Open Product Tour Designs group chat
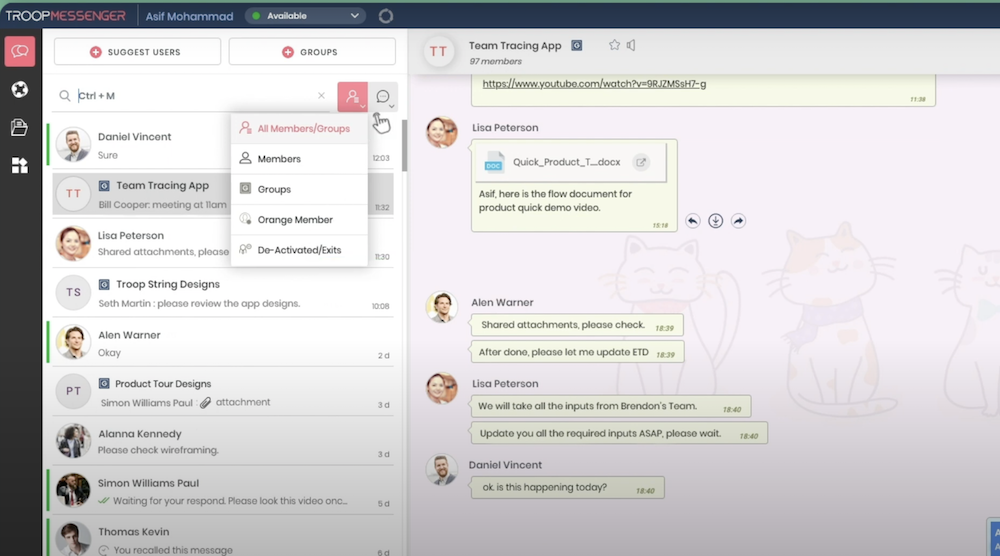The height and width of the screenshot is (556, 1000). (x=223, y=392)
